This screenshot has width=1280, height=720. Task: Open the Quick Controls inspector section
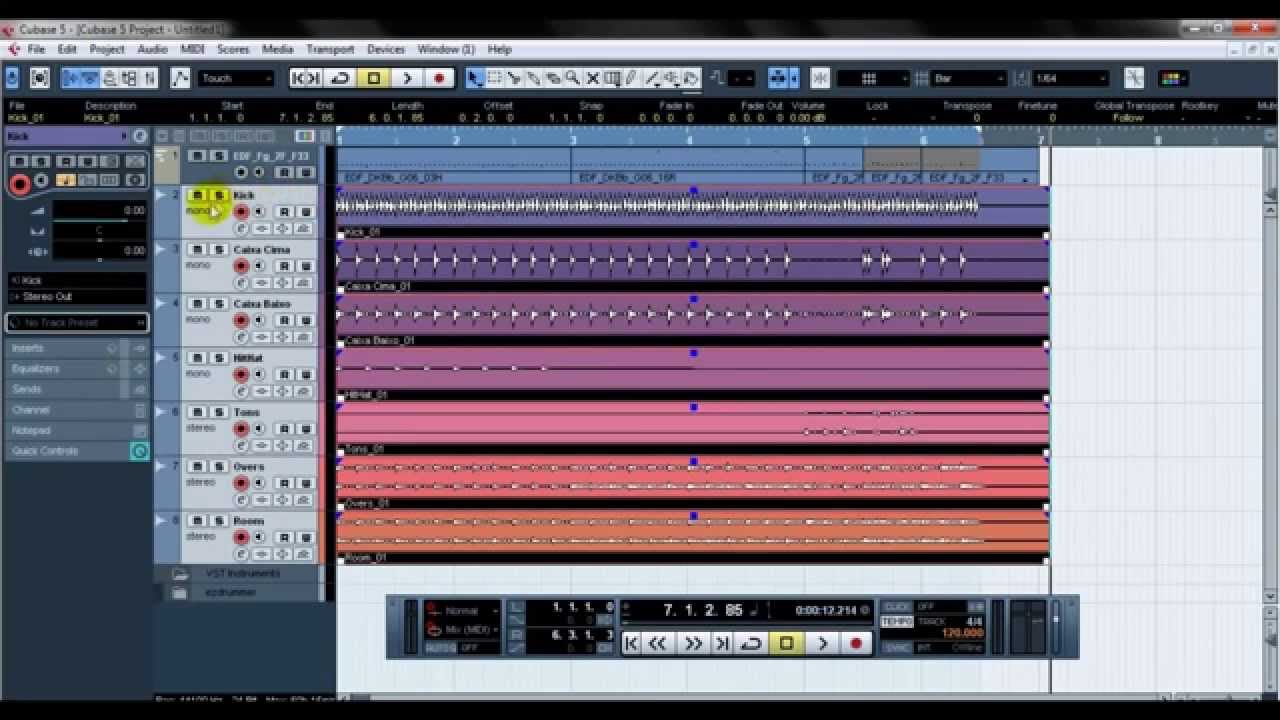(x=76, y=451)
